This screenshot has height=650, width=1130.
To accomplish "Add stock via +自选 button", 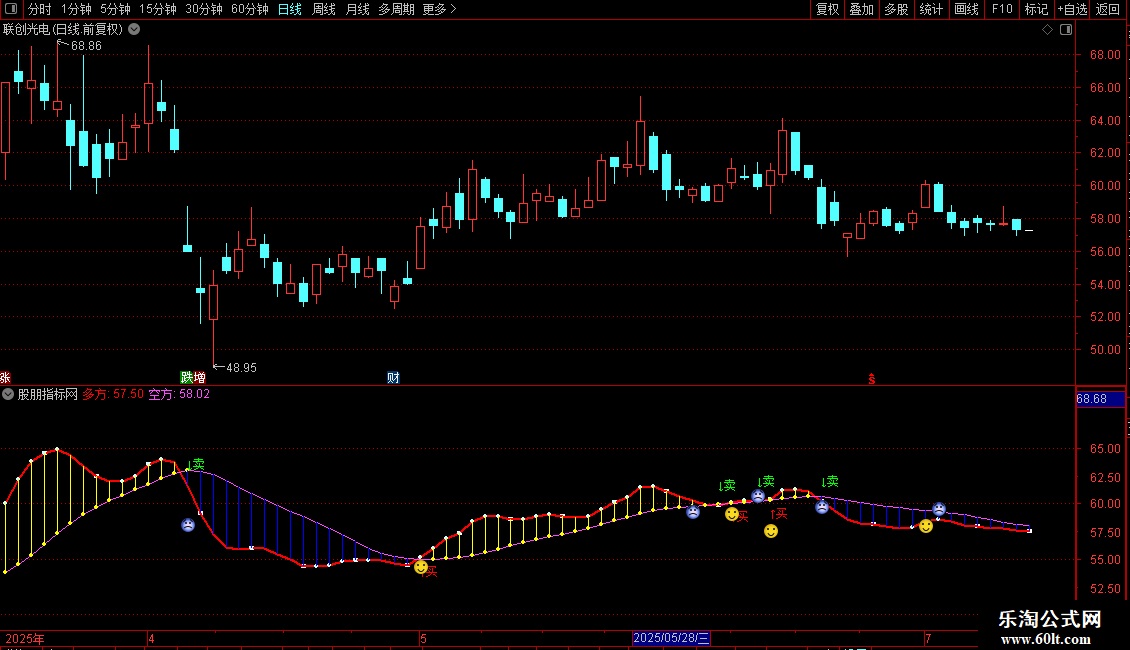I will (1072, 9).
